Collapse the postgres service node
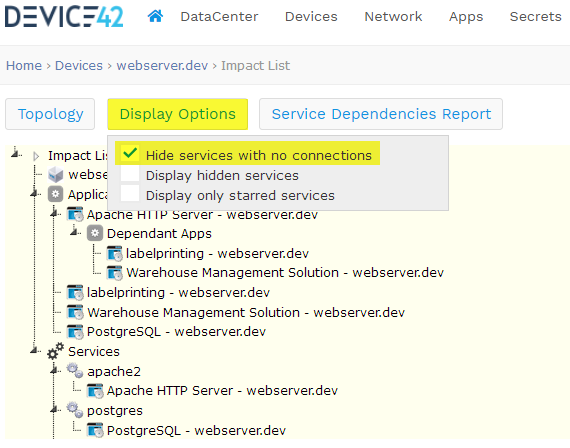The height and width of the screenshot is (448, 570). pyautogui.click(x=55, y=409)
